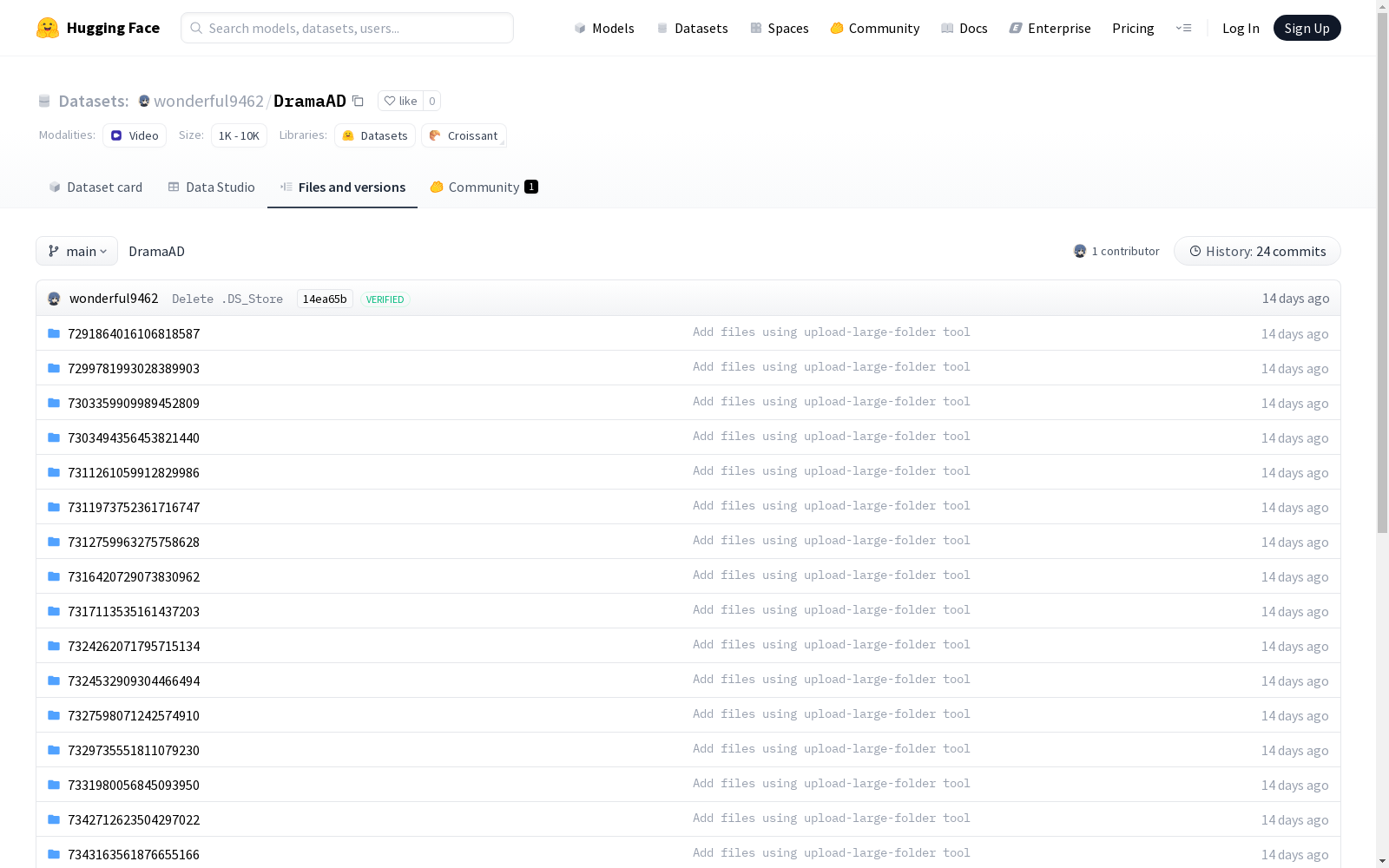Toggle like on the DramaAD dataset
This screenshot has width=1389, height=868.
400,101
